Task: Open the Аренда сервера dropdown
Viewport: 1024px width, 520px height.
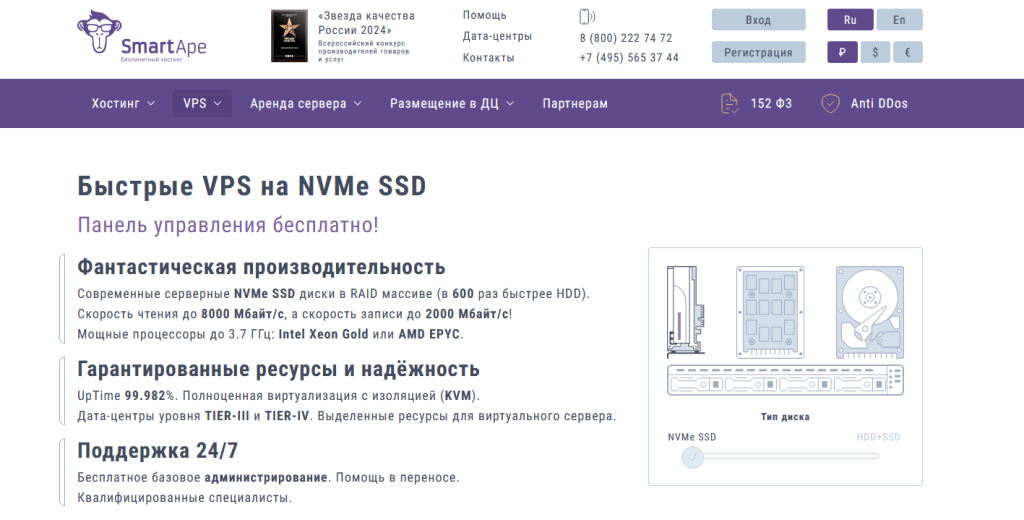Action: click(x=305, y=103)
